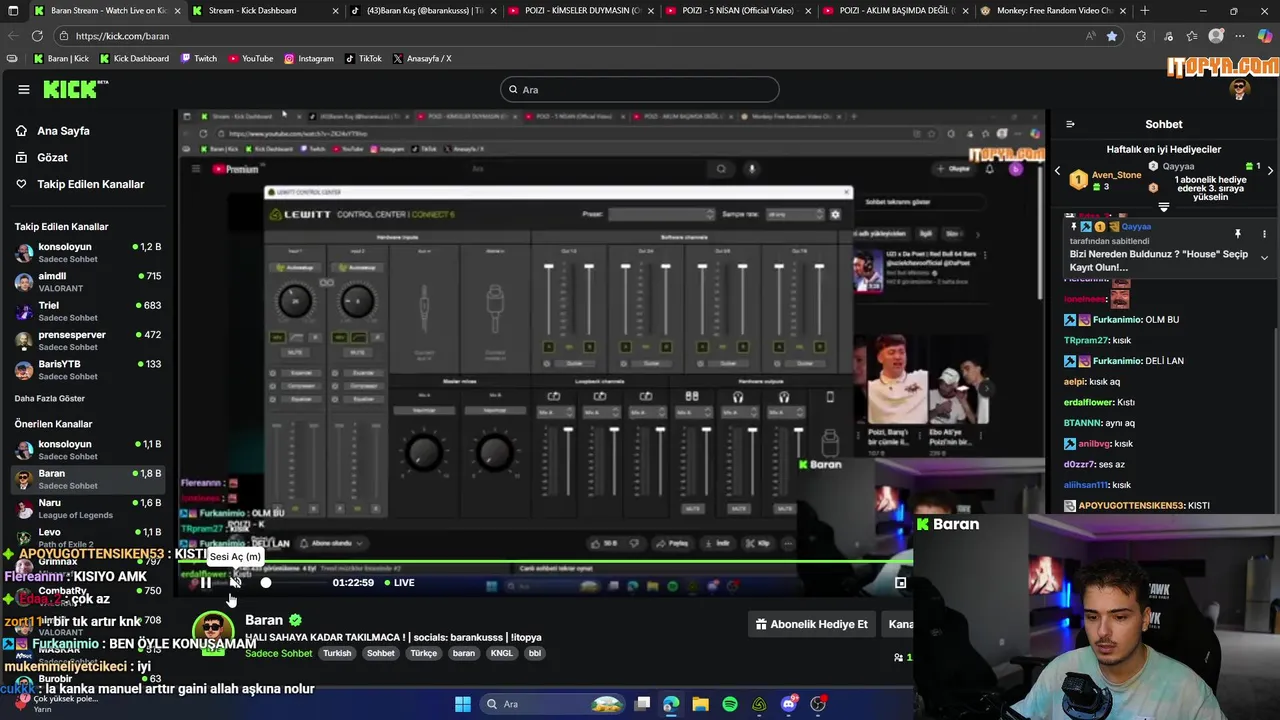Expand the pinned message chevron
Viewport: 1280px width, 720px height.
pos(1264,257)
